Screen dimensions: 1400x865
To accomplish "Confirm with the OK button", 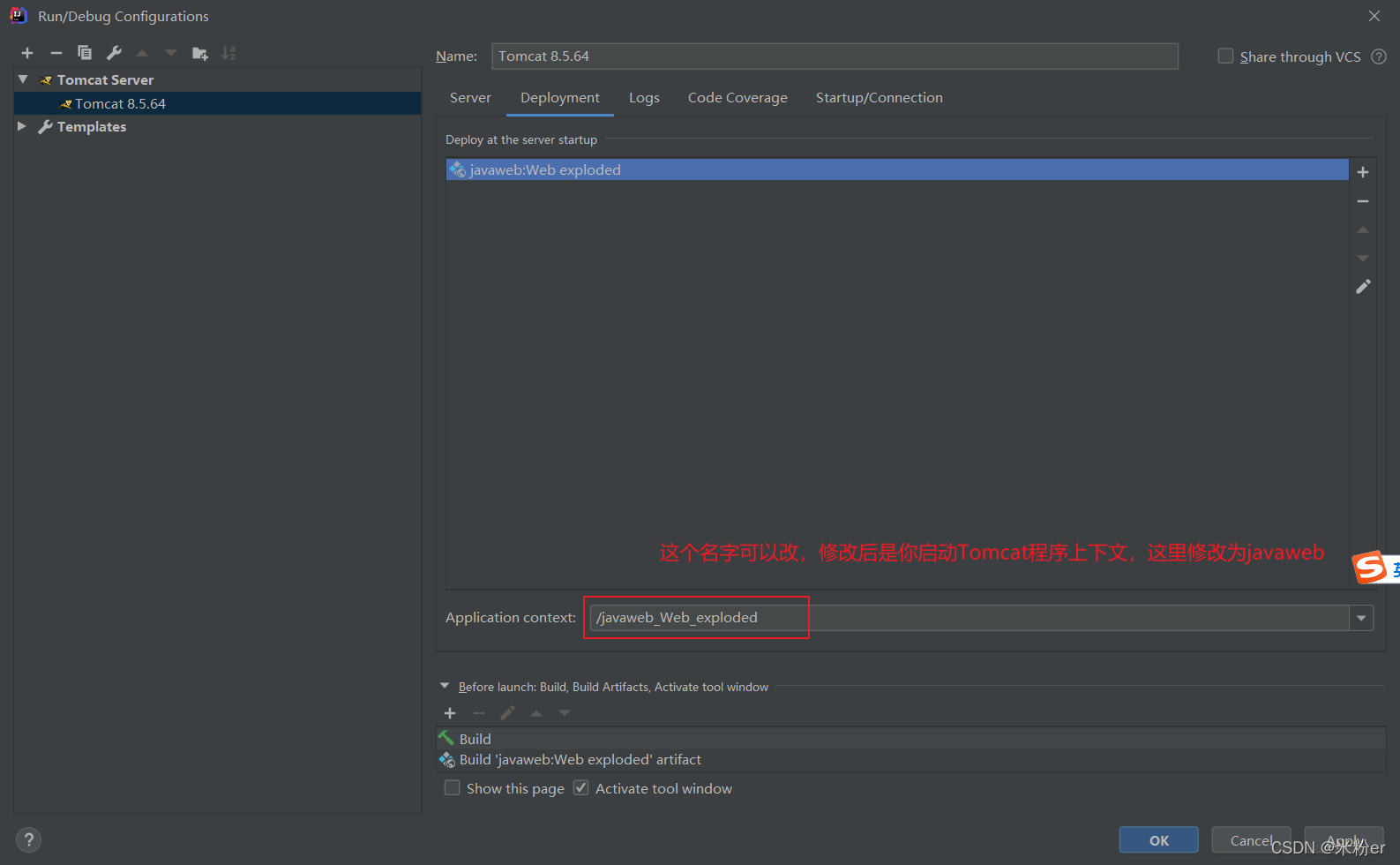I will [x=1159, y=840].
